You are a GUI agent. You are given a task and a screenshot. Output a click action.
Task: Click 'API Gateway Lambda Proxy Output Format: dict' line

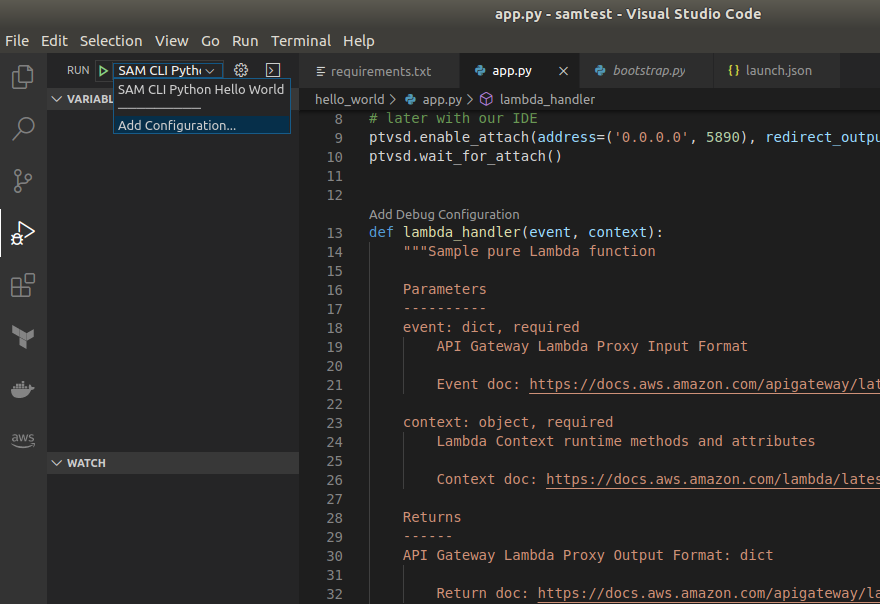tap(588, 555)
